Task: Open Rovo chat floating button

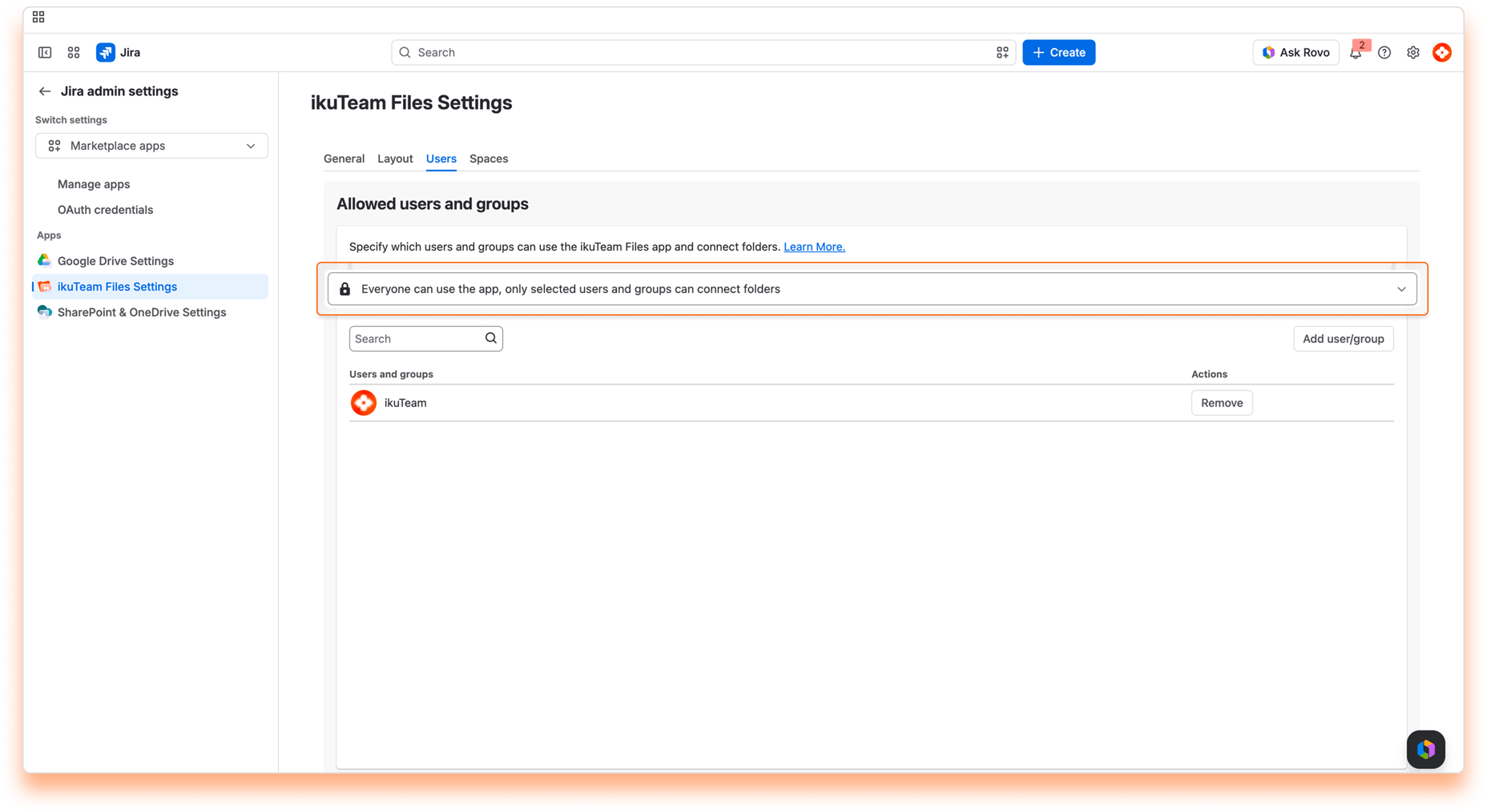Action: 1426,749
